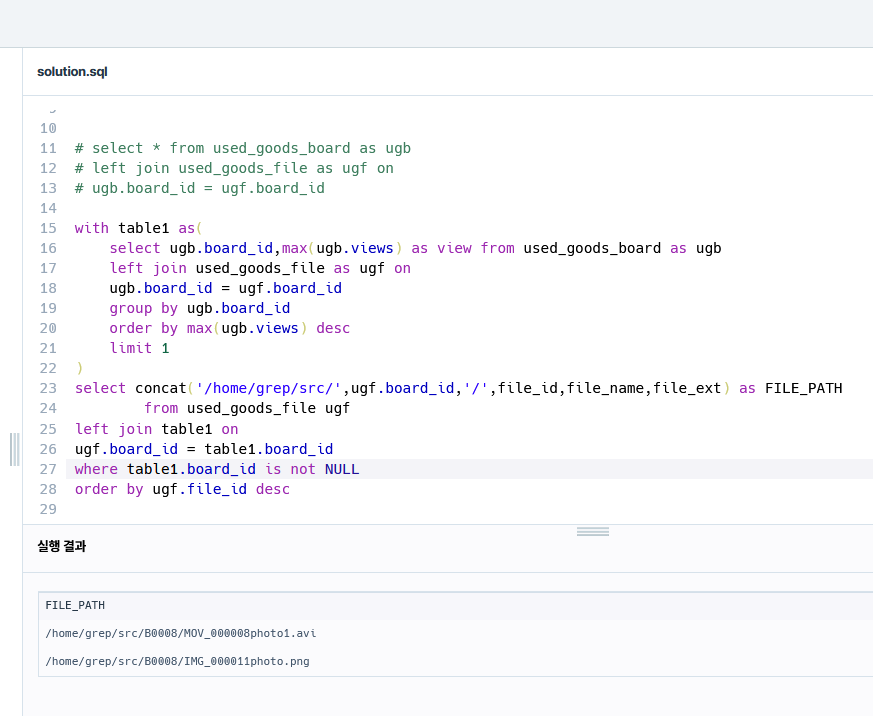Image resolution: width=873 pixels, height=716 pixels.
Task: Click 'order by max(ugb.views) desc' line
Action: [230, 328]
